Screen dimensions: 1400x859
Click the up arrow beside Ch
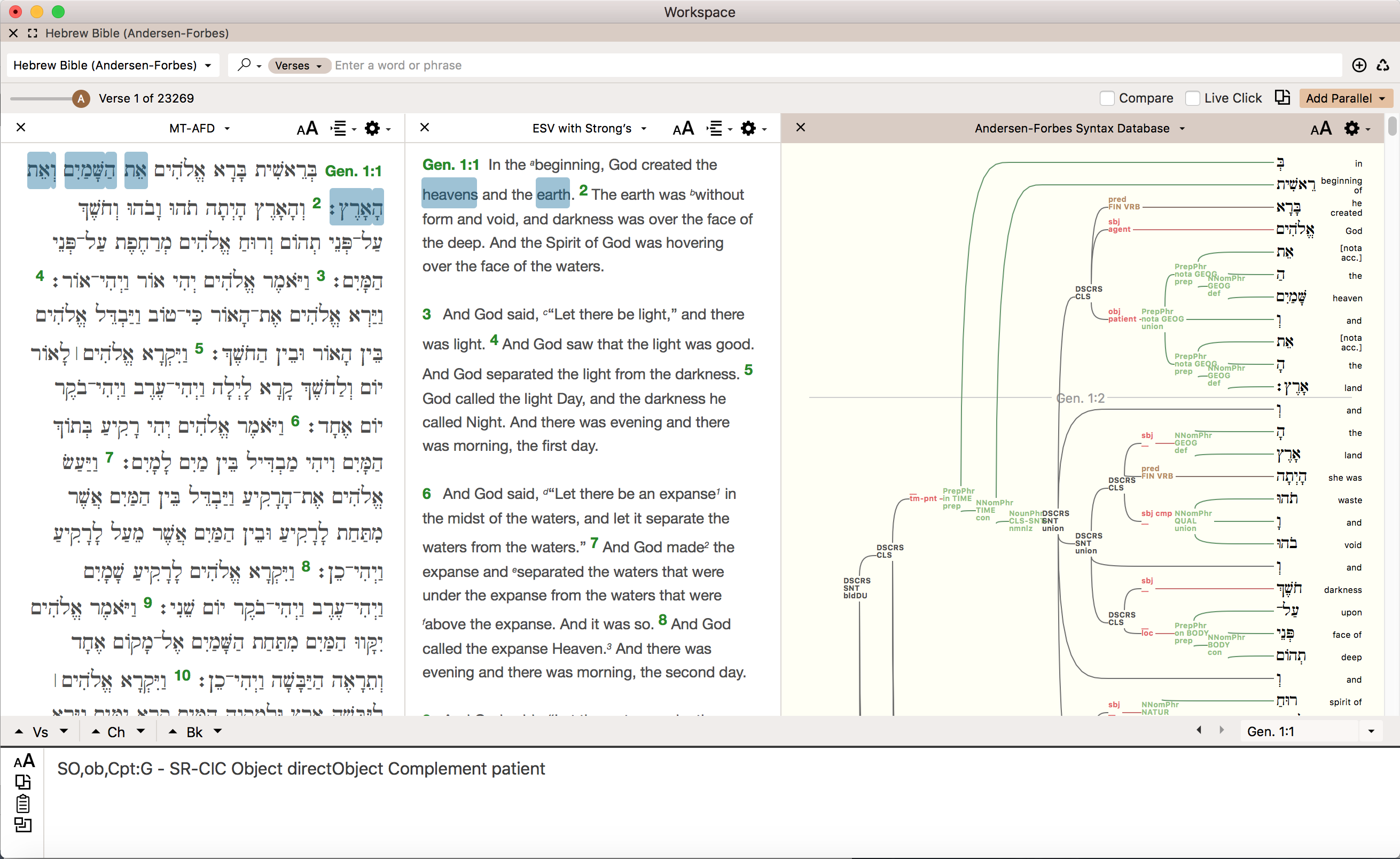(96, 732)
